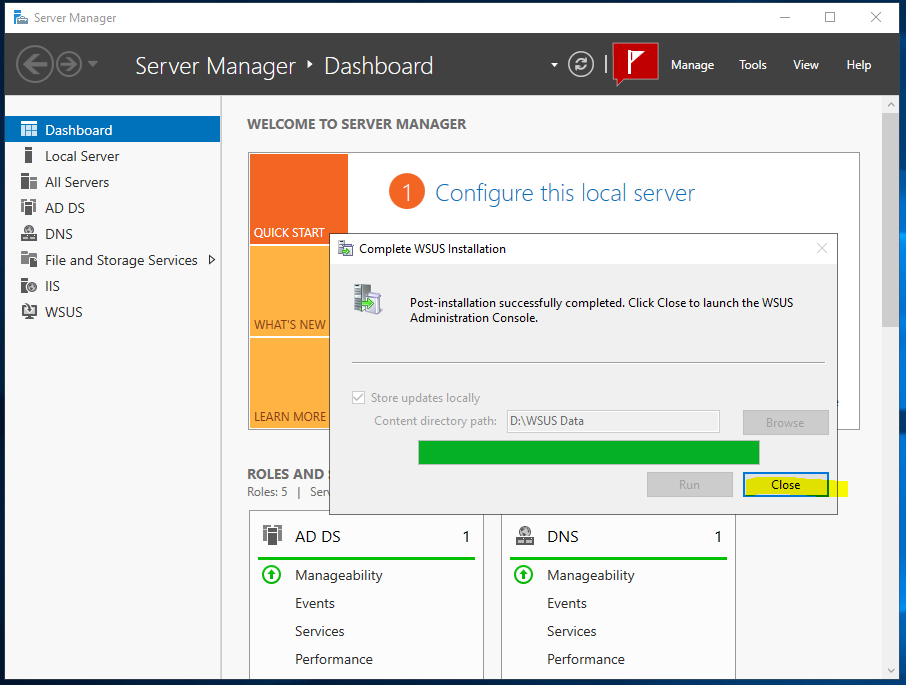The image size is (906, 685).
Task: Click the IIS icon in sidebar
Action: (x=29, y=285)
